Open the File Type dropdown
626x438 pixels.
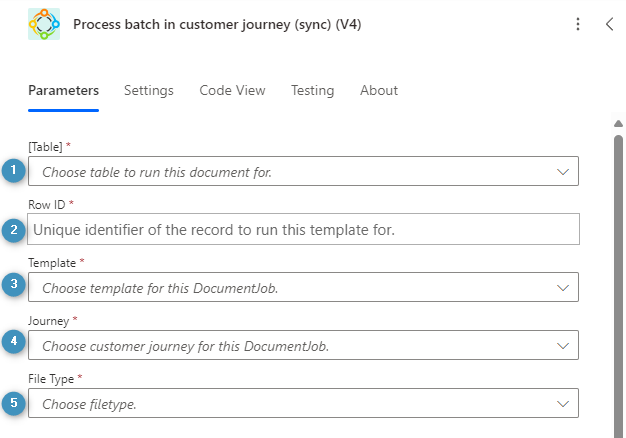coord(303,403)
